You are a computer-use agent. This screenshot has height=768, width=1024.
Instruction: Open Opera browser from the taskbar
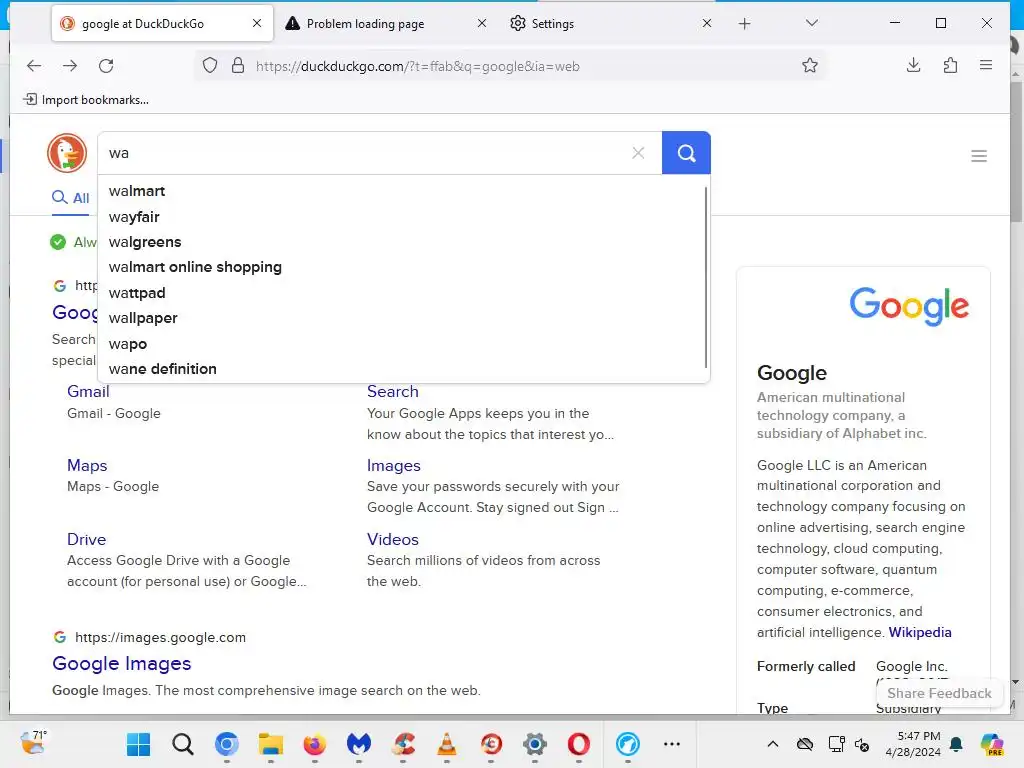coord(579,744)
